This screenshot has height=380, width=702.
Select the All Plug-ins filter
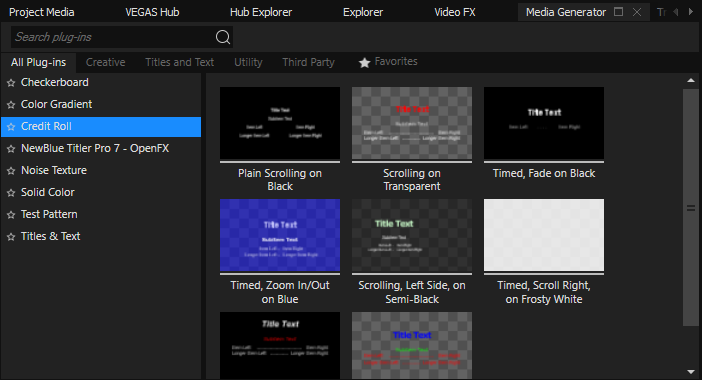39,62
